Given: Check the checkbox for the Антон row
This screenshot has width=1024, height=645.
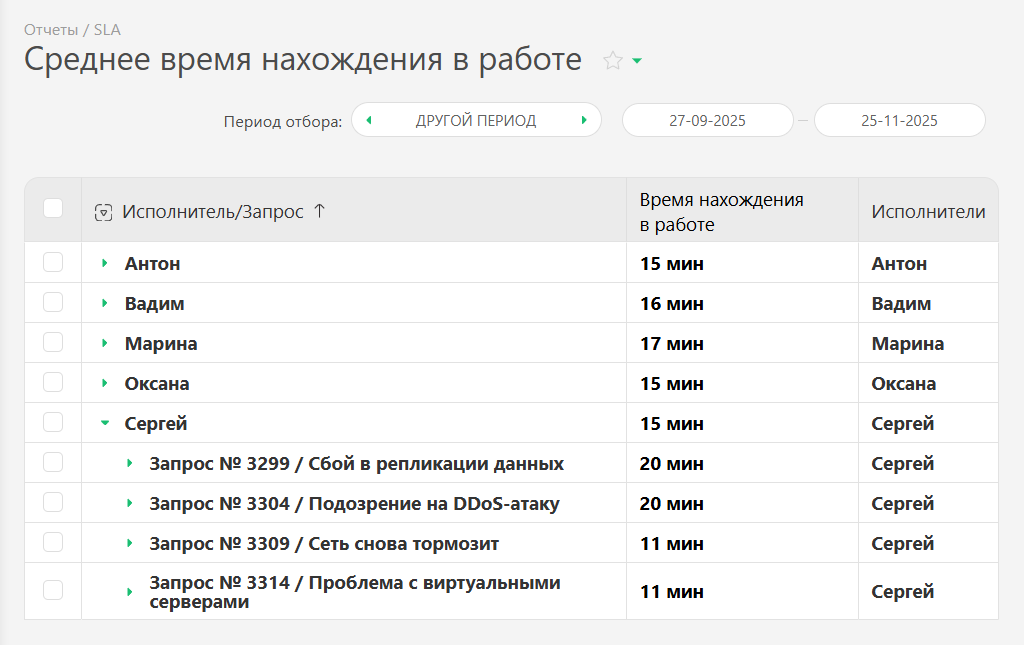Looking at the screenshot, I should point(53,263).
